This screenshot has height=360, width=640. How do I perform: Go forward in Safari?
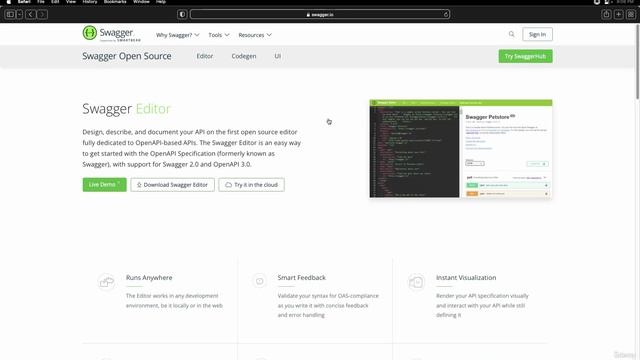pos(42,15)
